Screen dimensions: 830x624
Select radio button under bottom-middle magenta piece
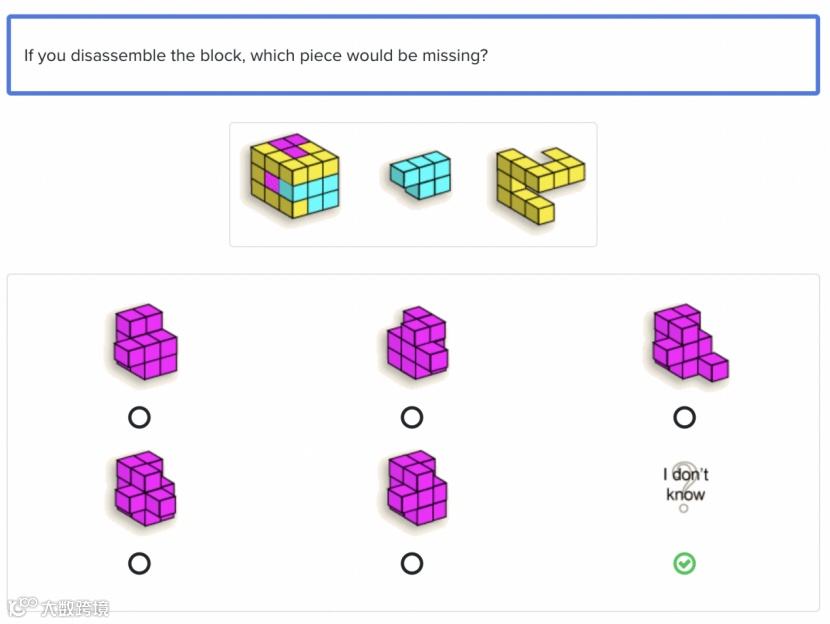(412, 564)
